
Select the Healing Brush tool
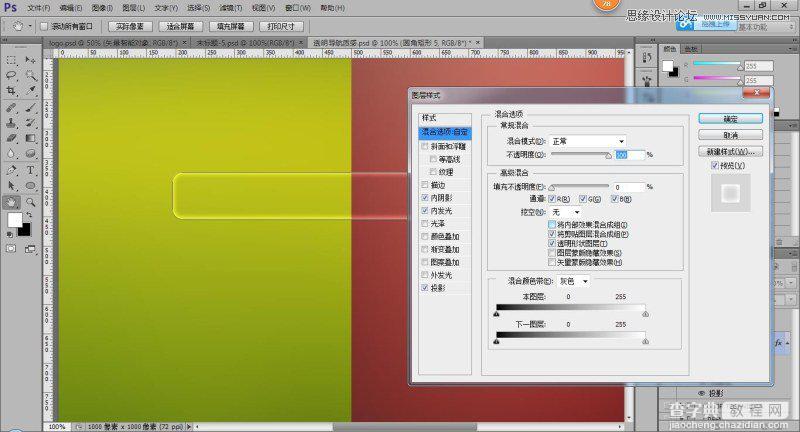pyautogui.click(x=11, y=107)
